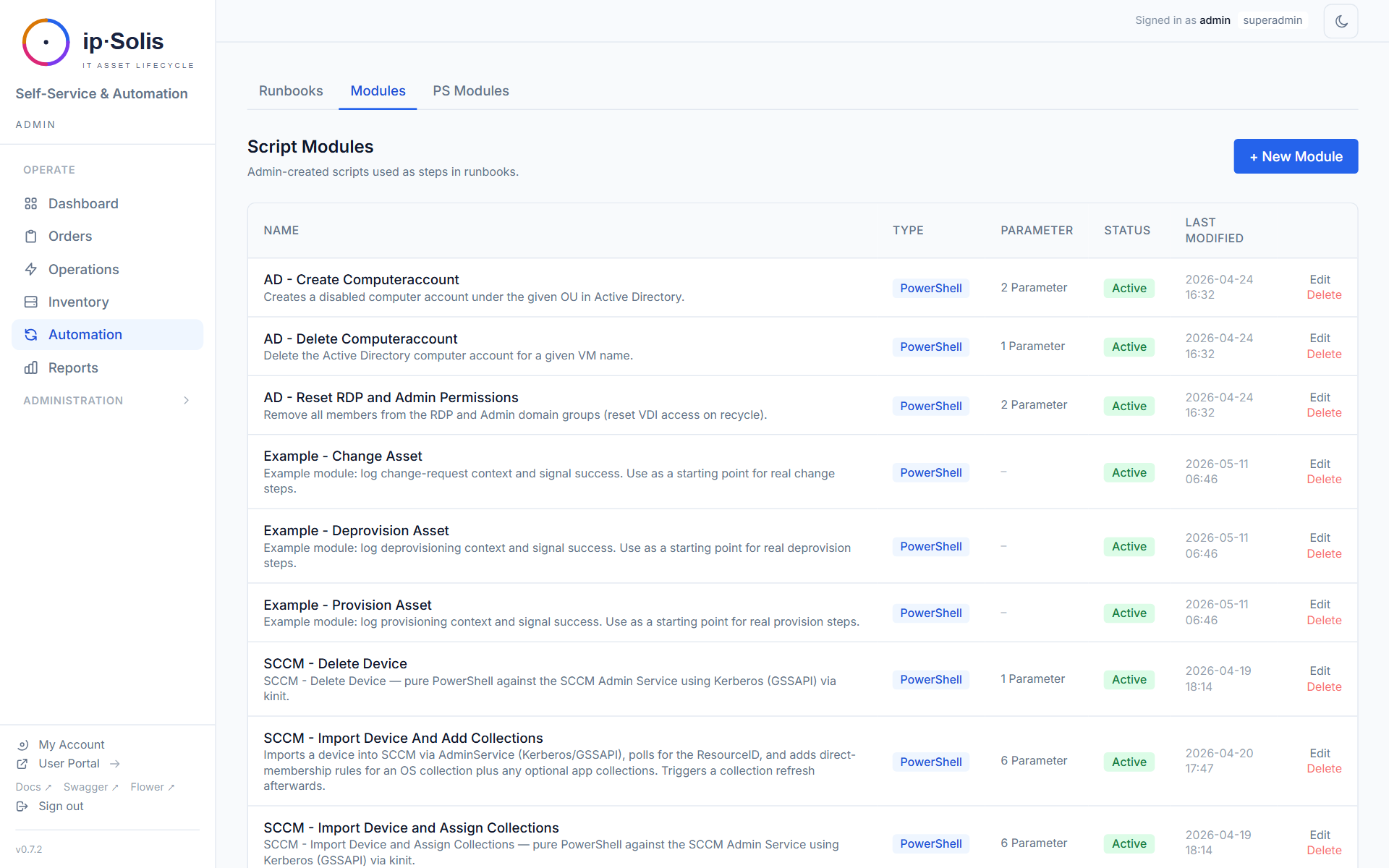Click the ip-Solis logo circle
Viewport: 1389px width, 868px height.
46,42
